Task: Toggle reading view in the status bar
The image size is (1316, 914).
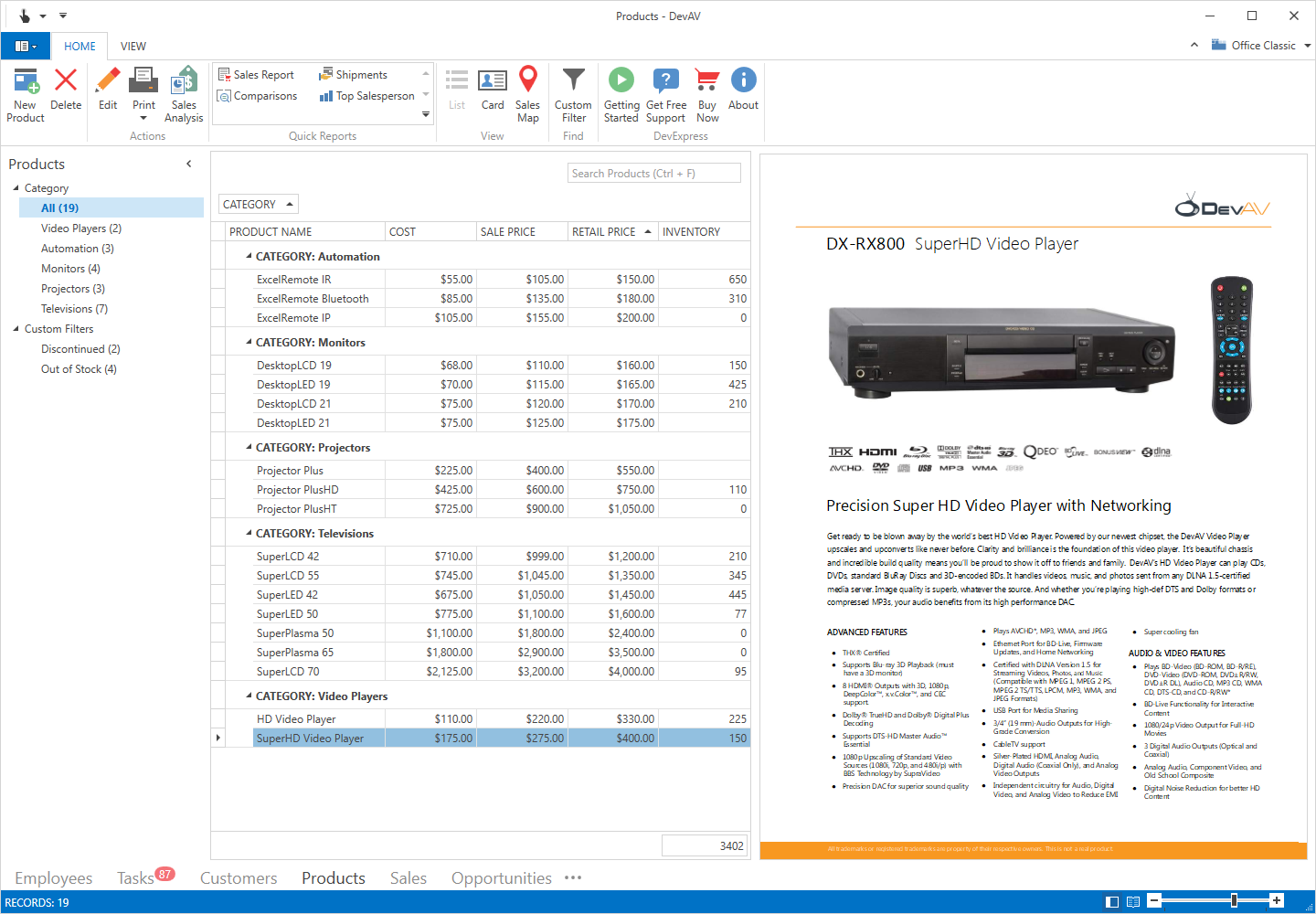Action: (1133, 900)
